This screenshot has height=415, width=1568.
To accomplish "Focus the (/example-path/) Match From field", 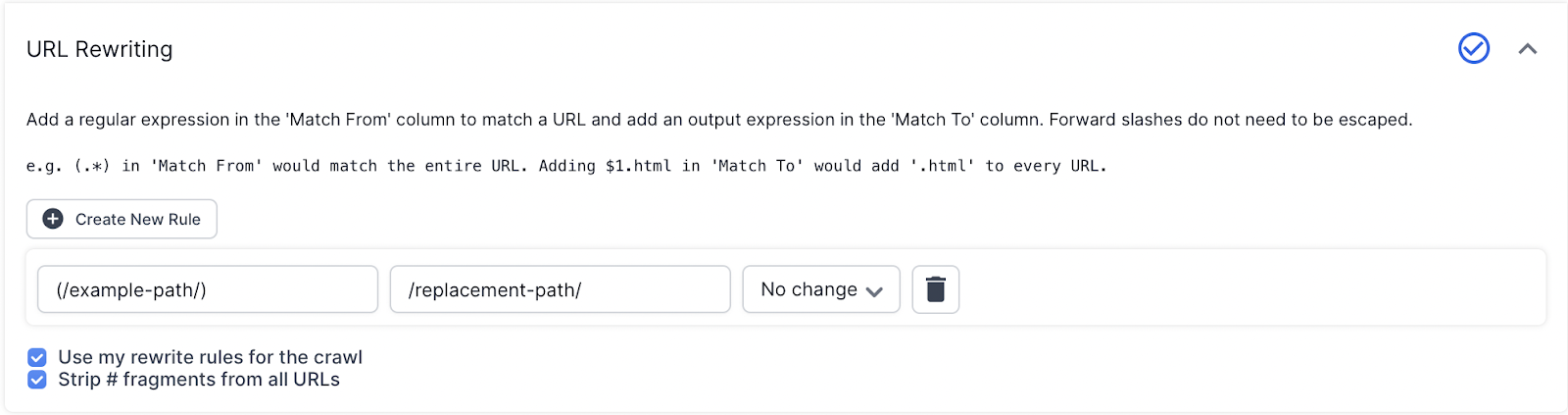I will pos(208,289).
